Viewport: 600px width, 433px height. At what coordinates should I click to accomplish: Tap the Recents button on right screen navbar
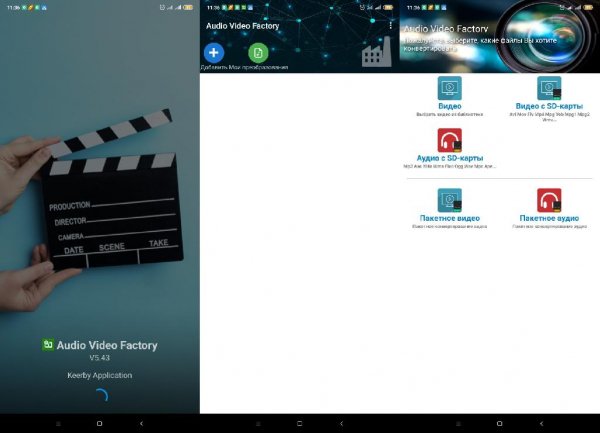click(458, 423)
